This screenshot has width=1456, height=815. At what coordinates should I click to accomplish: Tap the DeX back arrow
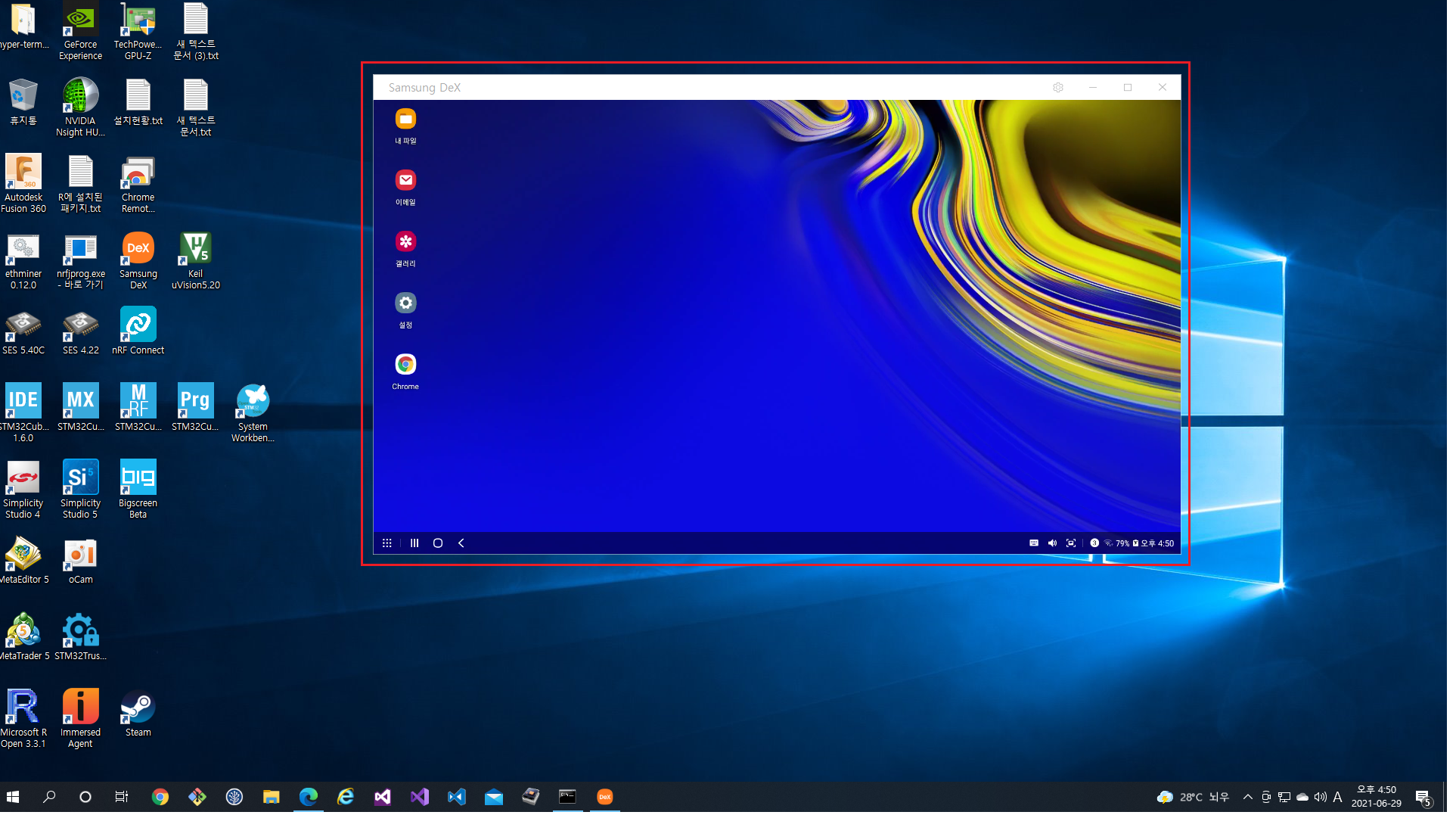pos(463,545)
